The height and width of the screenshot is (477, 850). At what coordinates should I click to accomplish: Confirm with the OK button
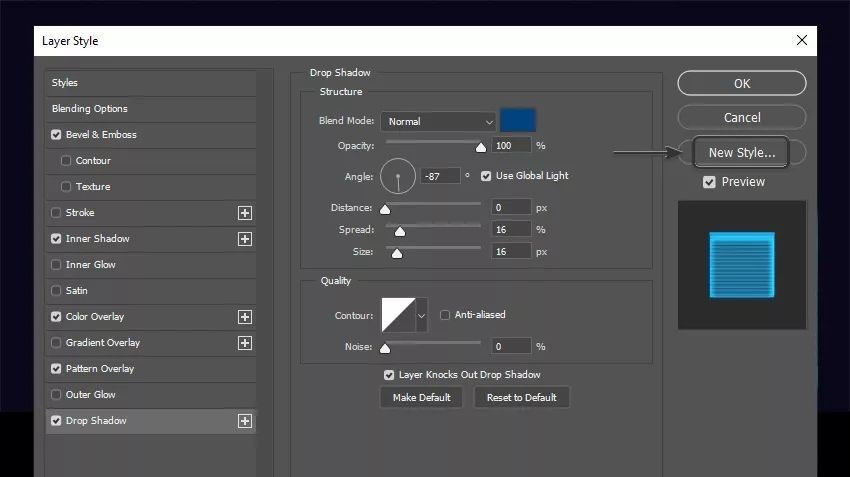click(x=742, y=83)
